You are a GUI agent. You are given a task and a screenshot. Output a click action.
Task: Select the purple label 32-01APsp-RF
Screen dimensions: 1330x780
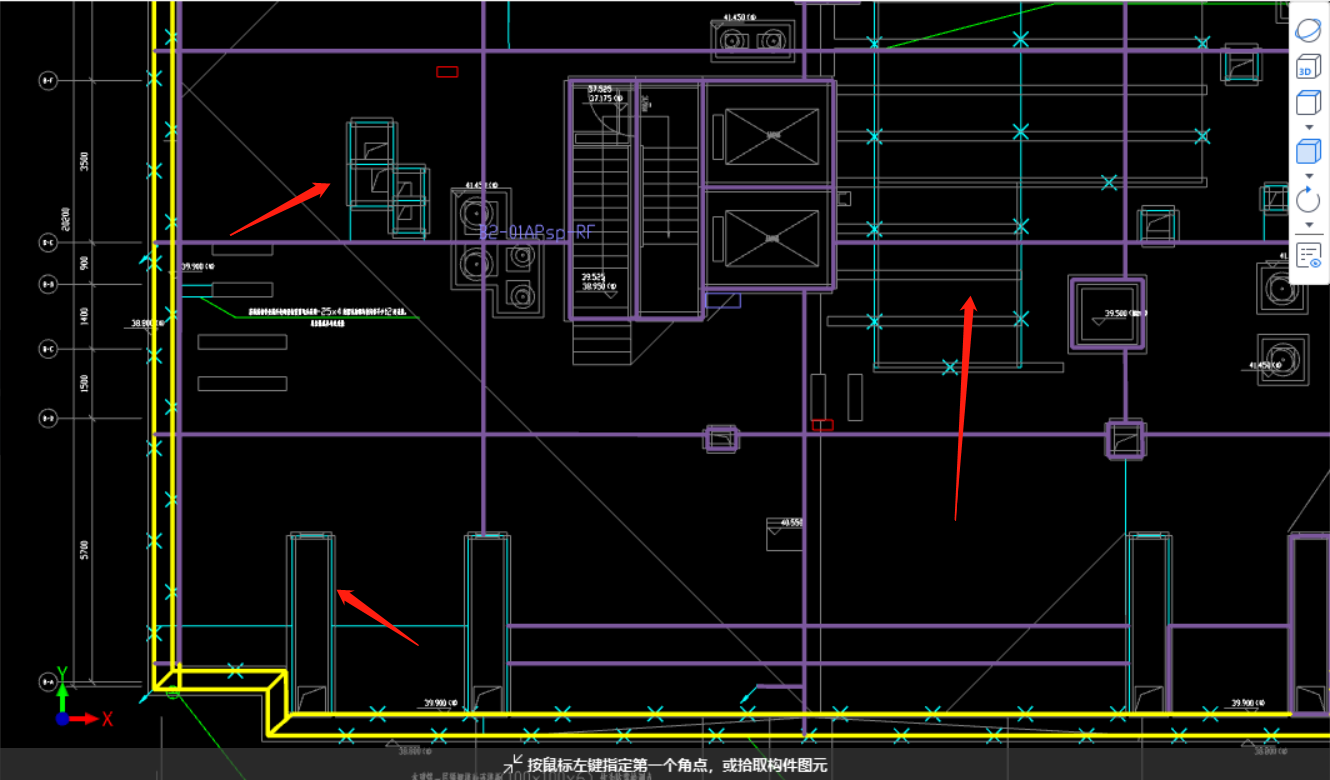point(536,233)
